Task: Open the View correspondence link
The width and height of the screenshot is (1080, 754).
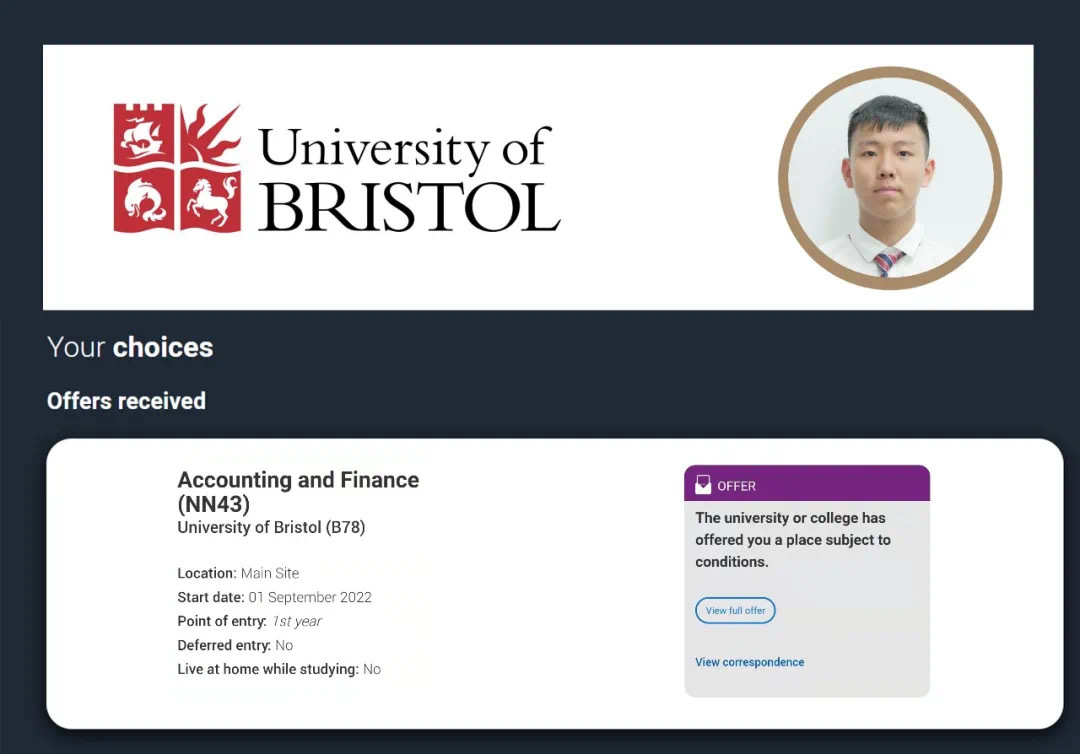Action: coord(749,662)
